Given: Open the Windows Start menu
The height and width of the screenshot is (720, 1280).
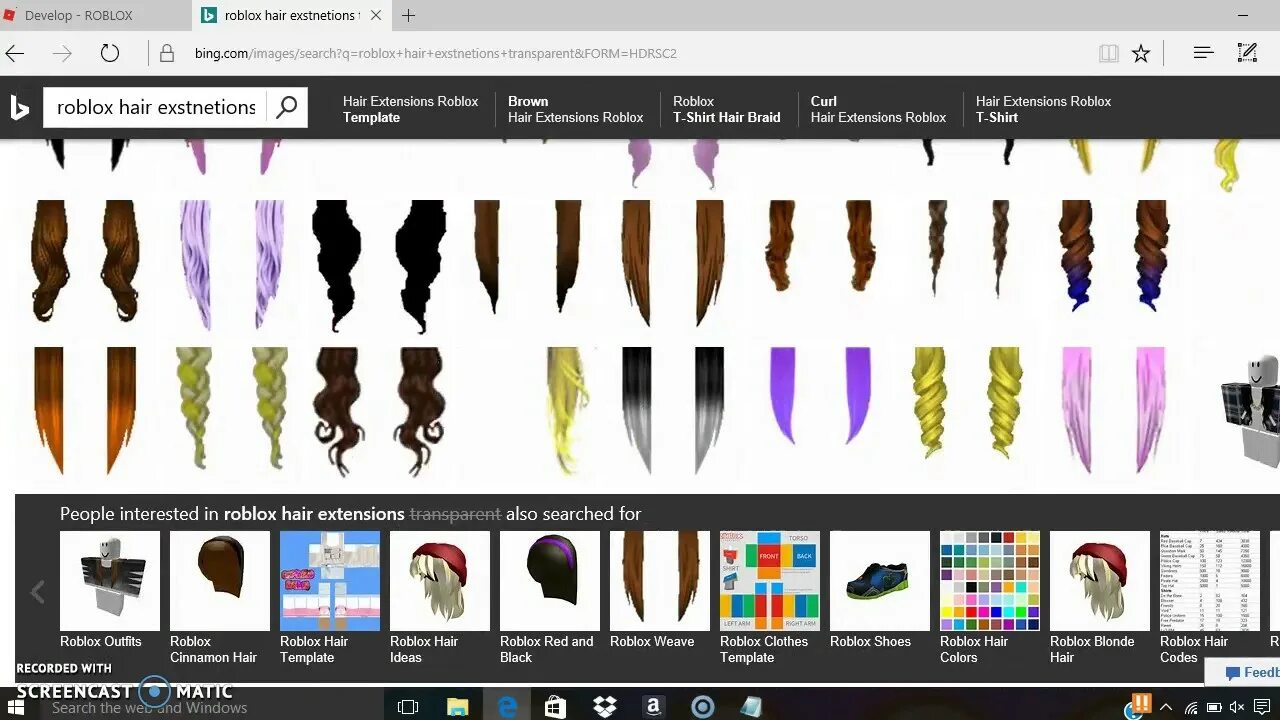Looking at the screenshot, I should click(16, 706).
